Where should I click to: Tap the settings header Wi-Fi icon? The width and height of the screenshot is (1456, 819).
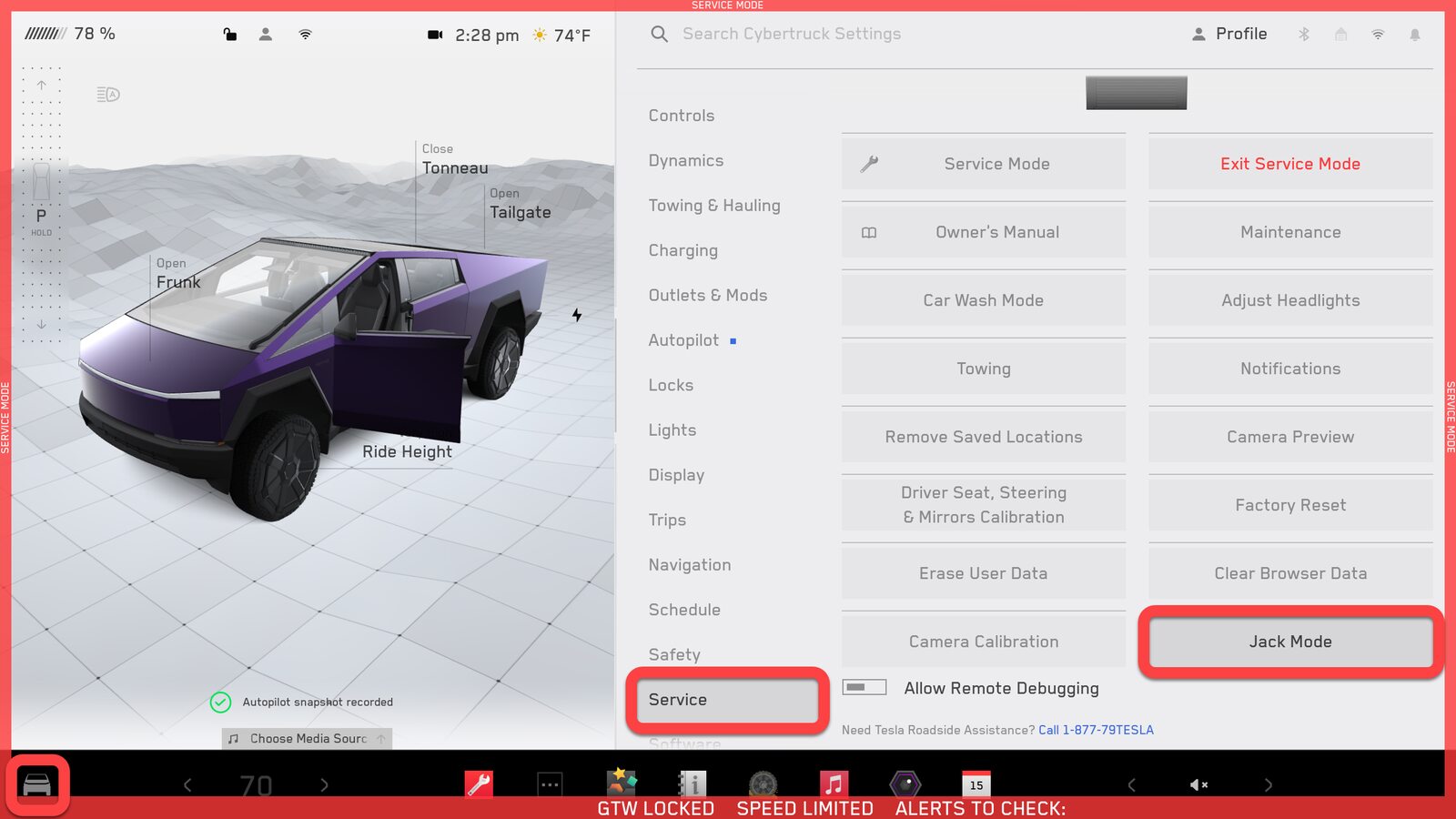point(1378,34)
